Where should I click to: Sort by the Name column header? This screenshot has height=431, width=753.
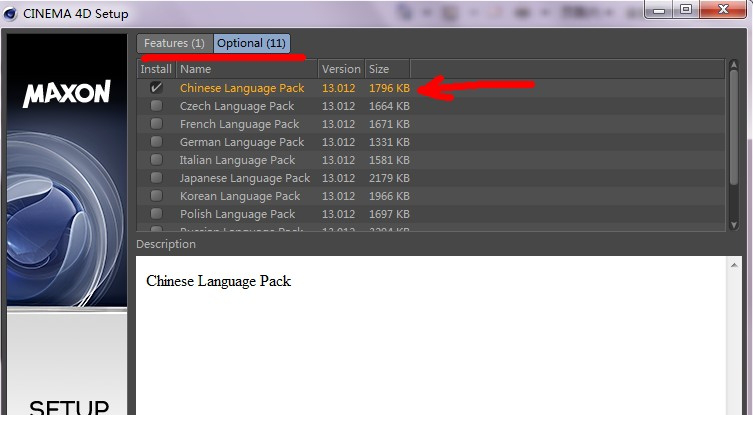(x=247, y=69)
